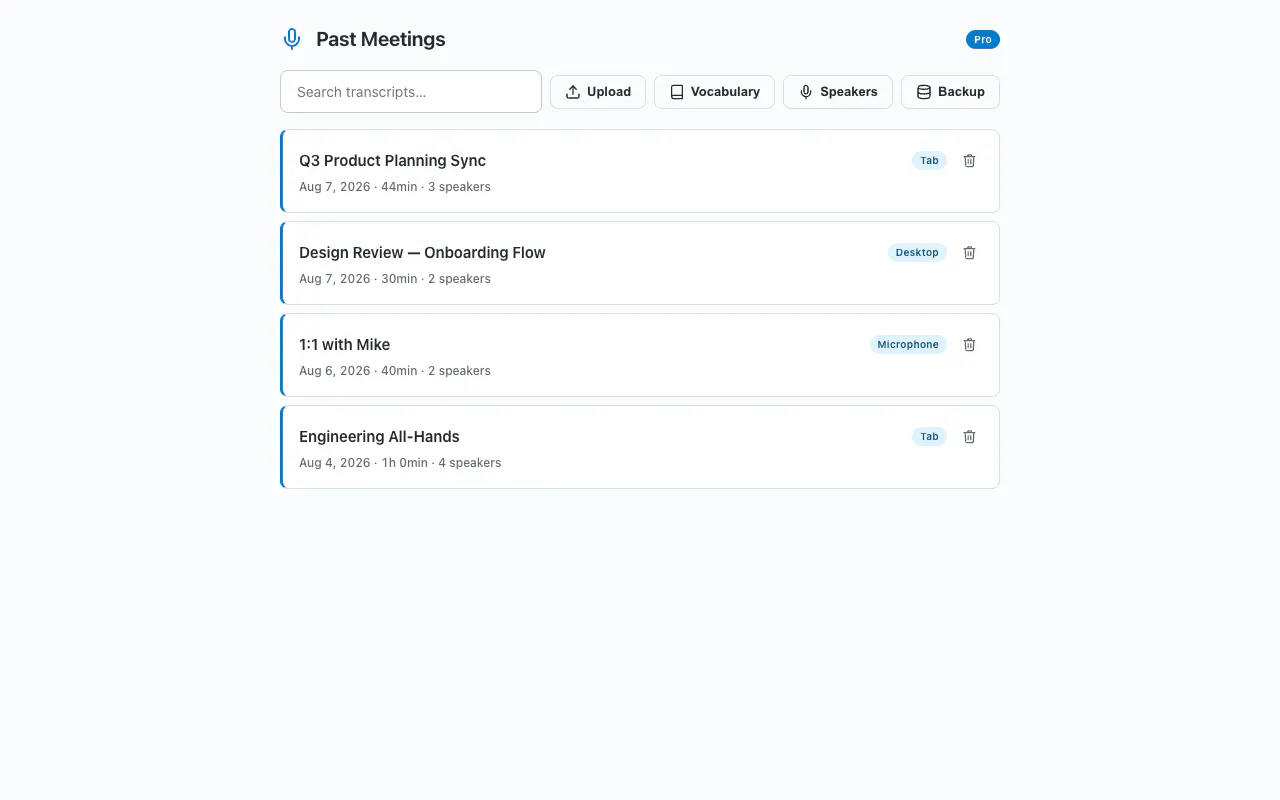Click 'Aug 7, 2026 · 30min · 2 speakers'
Image resolution: width=1280 pixels, height=800 pixels.
click(395, 279)
